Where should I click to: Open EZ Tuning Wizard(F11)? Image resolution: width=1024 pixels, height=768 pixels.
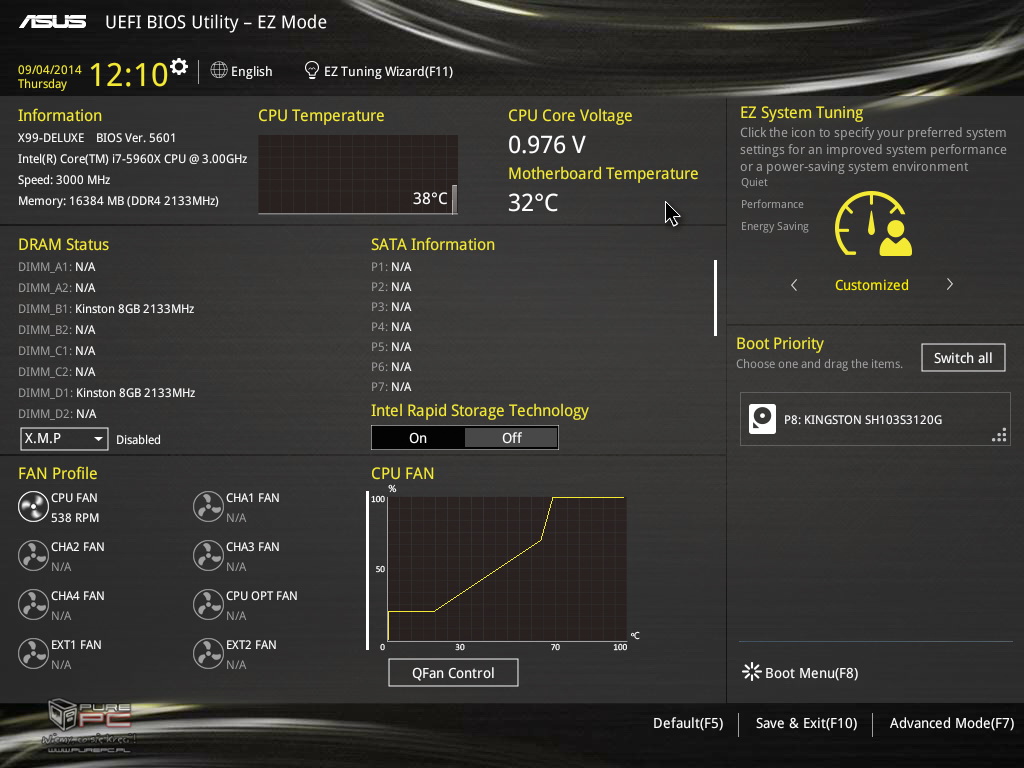click(x=379, y=71)
